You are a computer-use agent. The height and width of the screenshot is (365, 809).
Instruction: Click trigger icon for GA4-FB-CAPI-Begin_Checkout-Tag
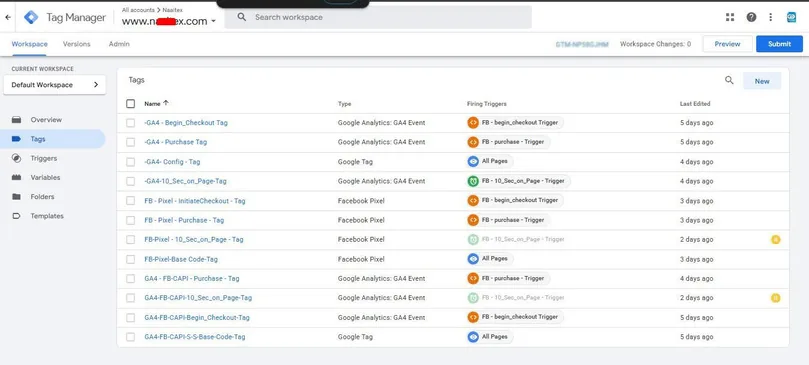pyautogui.click(x=473, y=317)
